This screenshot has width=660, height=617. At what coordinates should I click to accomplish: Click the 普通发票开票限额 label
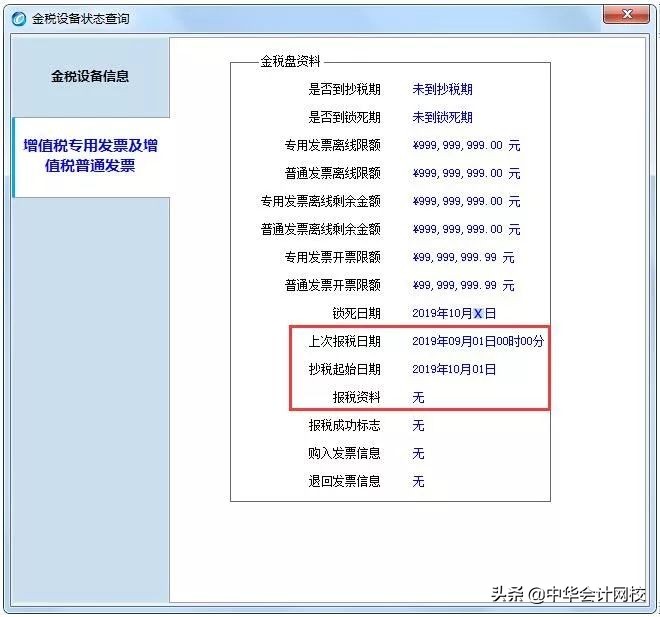333,285
